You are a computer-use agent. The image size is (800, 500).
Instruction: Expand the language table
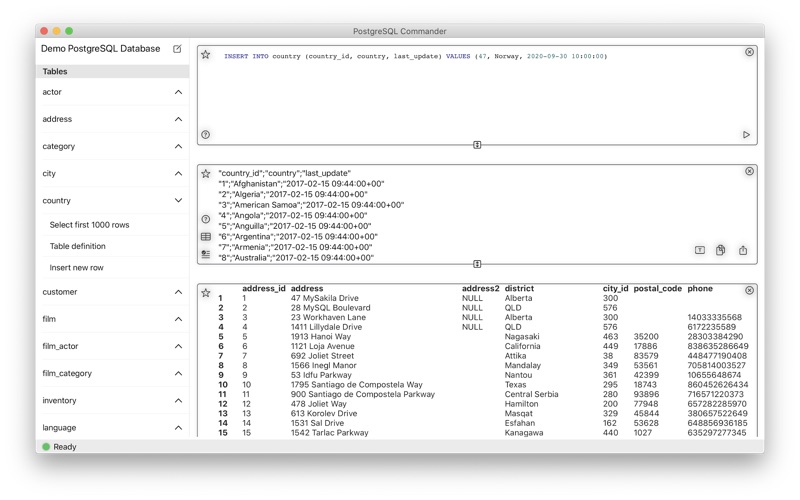(x=178, y=428)
